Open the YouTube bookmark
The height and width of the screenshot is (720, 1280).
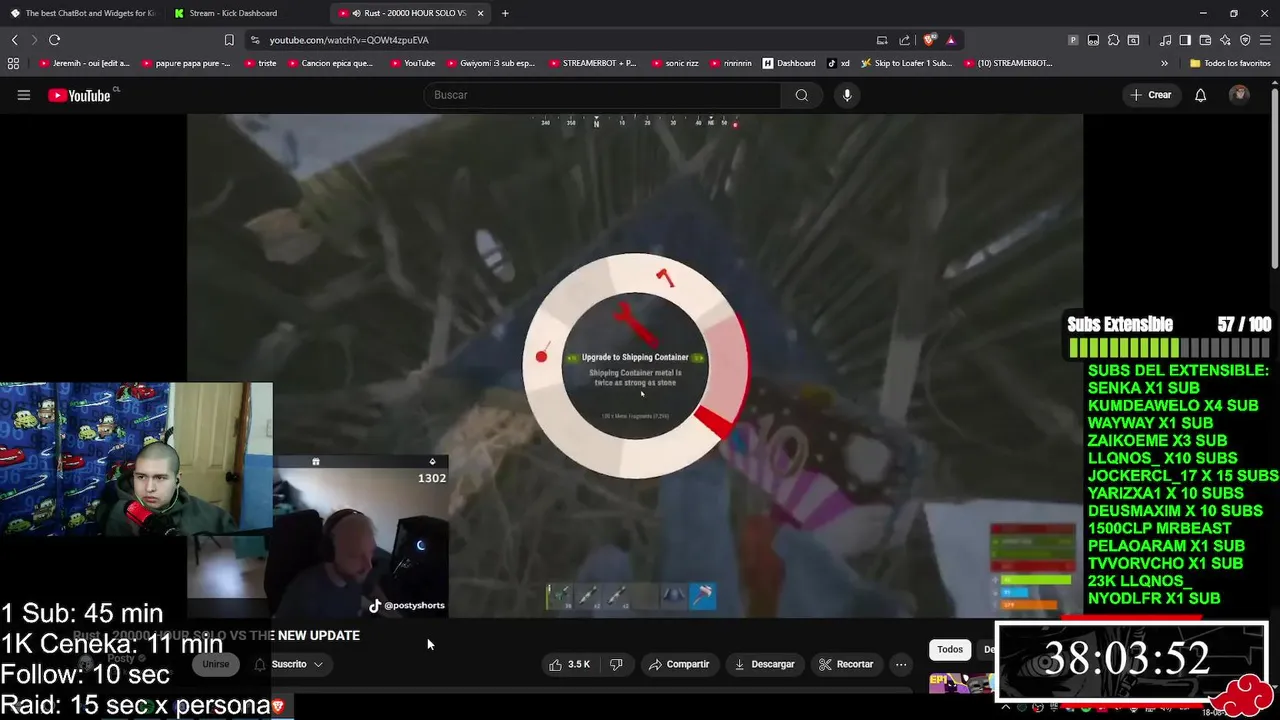pos(412,63)
